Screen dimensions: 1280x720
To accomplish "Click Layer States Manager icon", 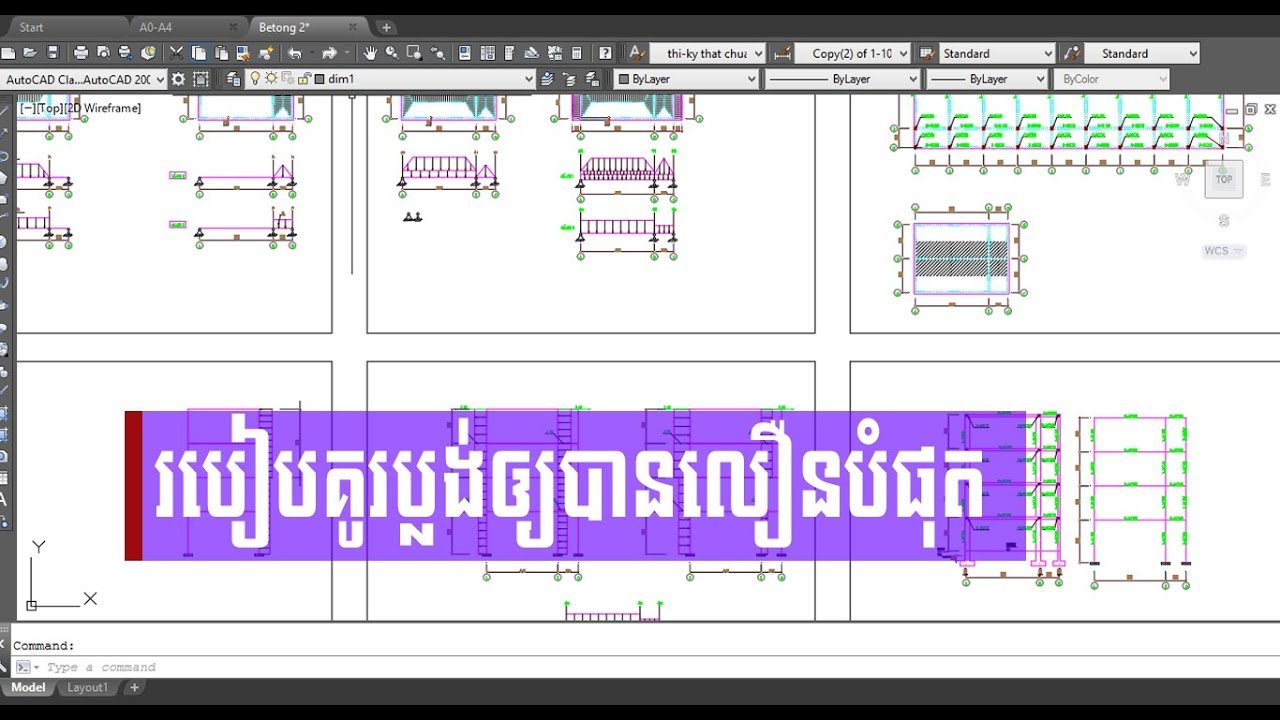I will (x=592, y=79).
